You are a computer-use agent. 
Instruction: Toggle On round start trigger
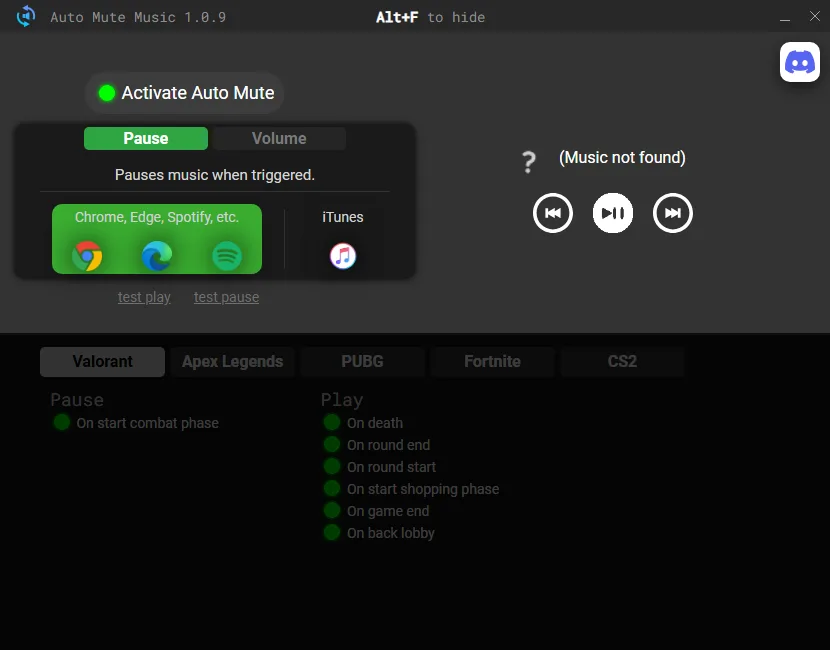332,466
